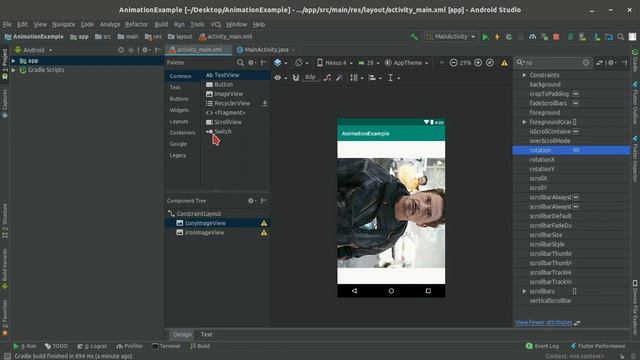Run the app with the green play icon
Viewport: 640px width, 360px height.
[485, 37]
